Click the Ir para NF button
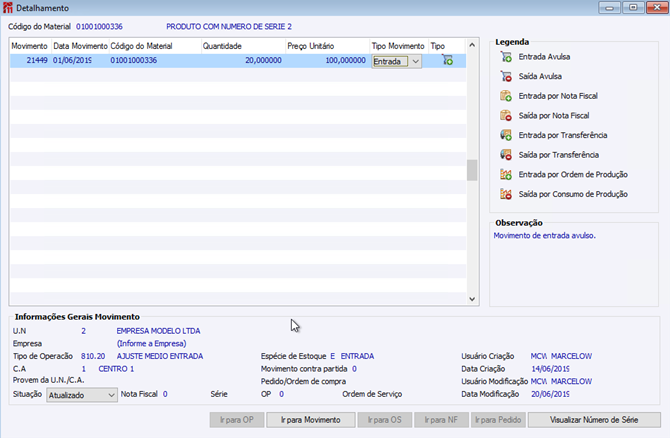The height and width of the screenshot is (438, 670). (441, 420)
